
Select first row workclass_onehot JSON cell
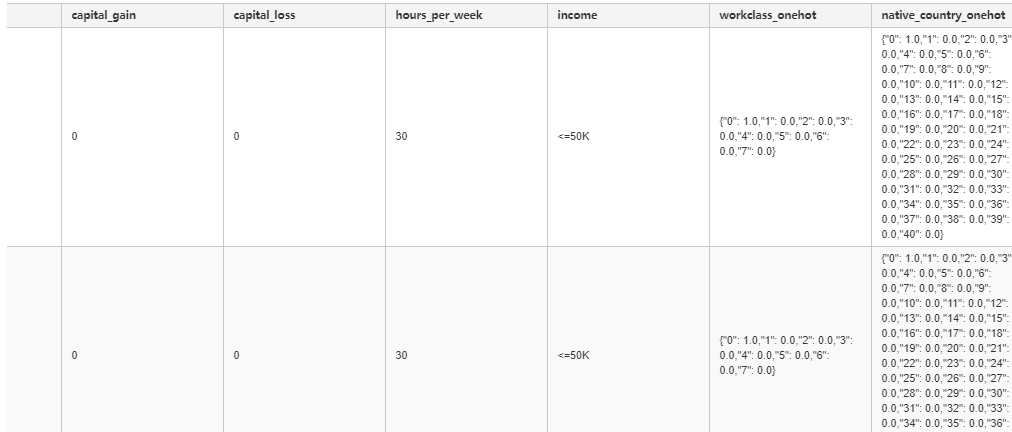(x=791, y=137)
